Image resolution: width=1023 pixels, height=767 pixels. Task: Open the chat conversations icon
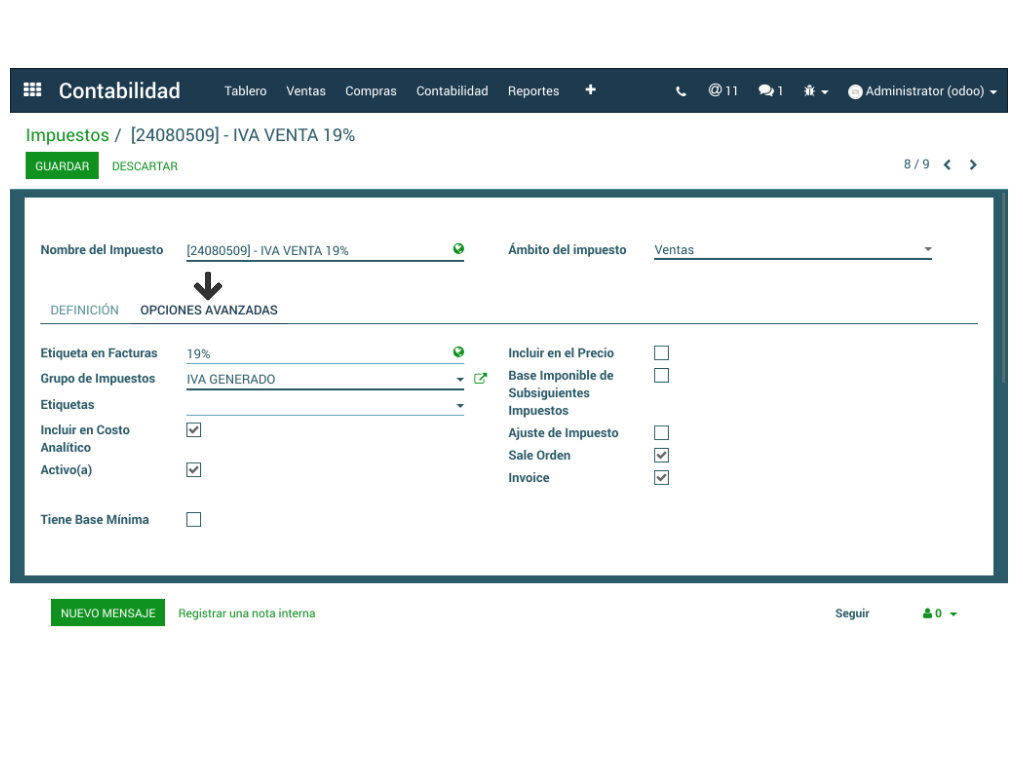point(770,91)
